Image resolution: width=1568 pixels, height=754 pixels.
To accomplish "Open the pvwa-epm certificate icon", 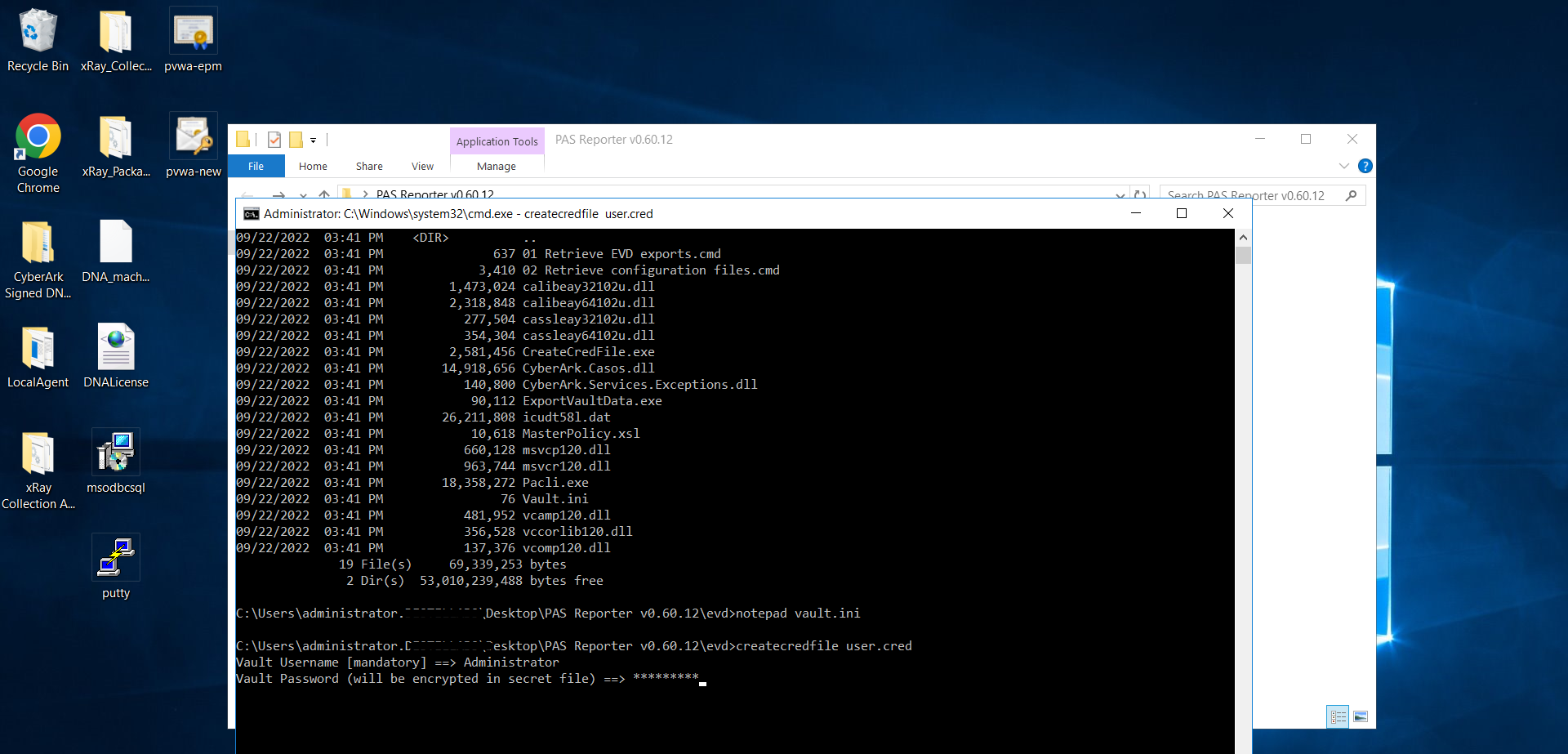I will pyautogui.click(x=193, y=41).
